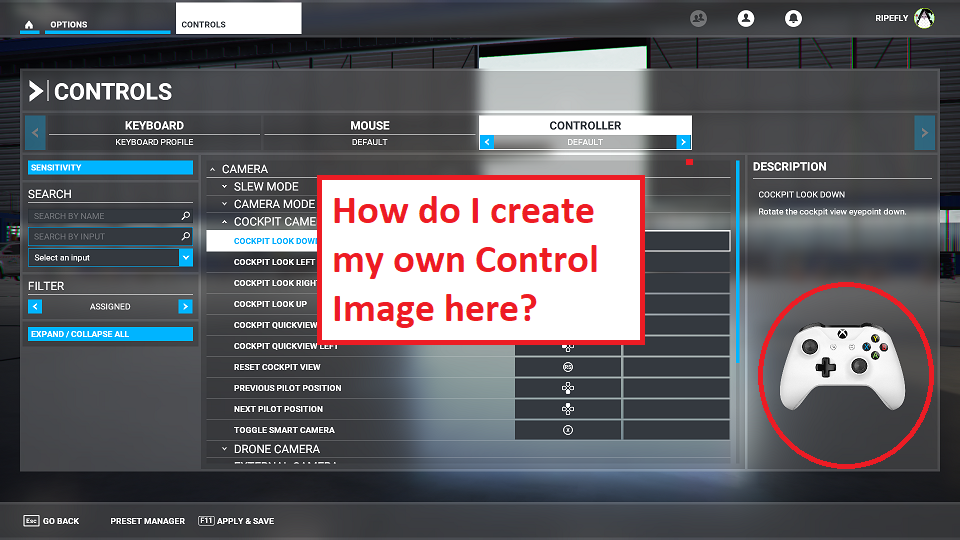This screenshot has height=540, width=960.
Task: Switch to previous controller profile
Action: [x=487, y=142]
